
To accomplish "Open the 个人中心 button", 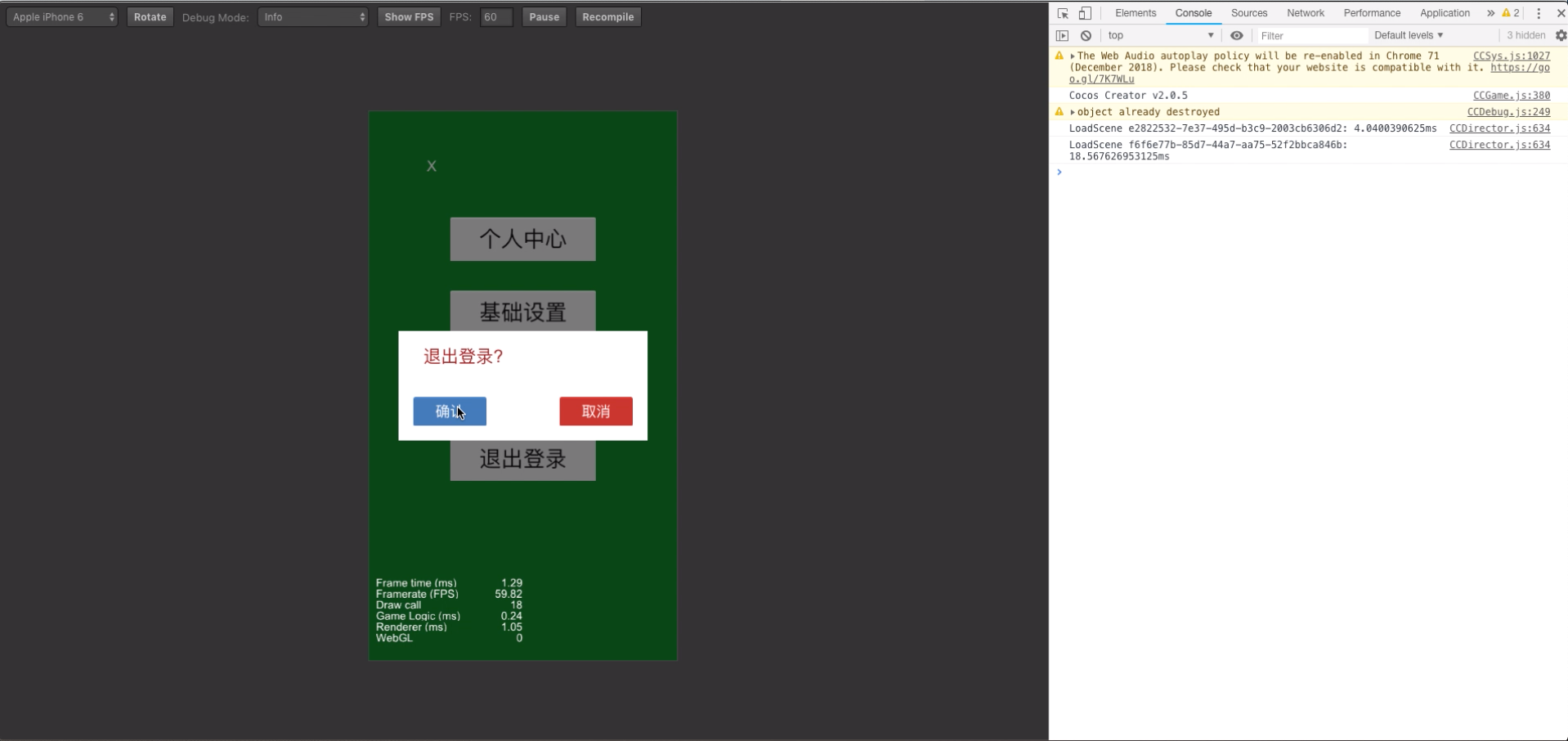I will tap(523, 239).
